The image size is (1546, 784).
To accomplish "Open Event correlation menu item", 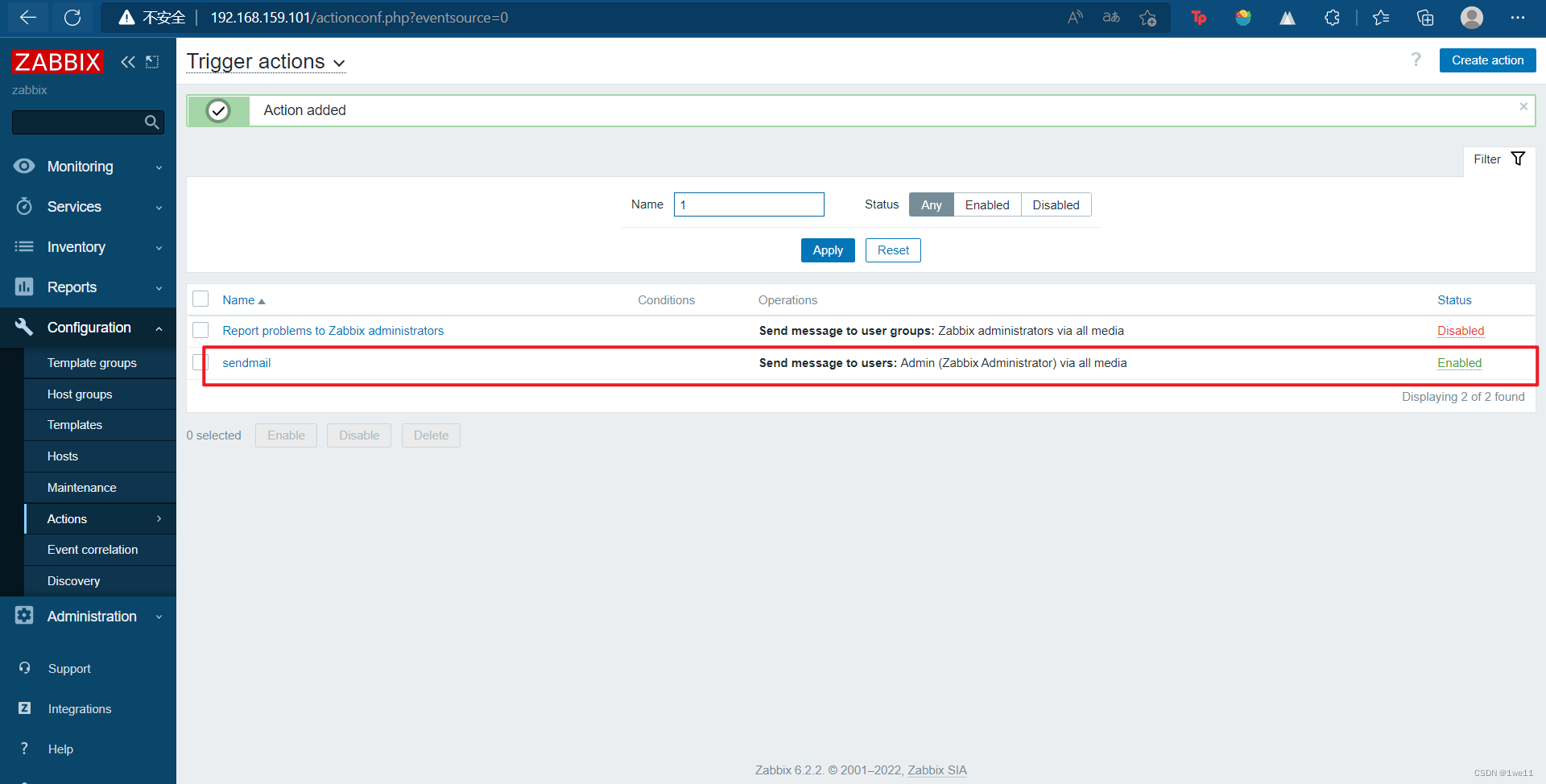I will click(100, 550).
